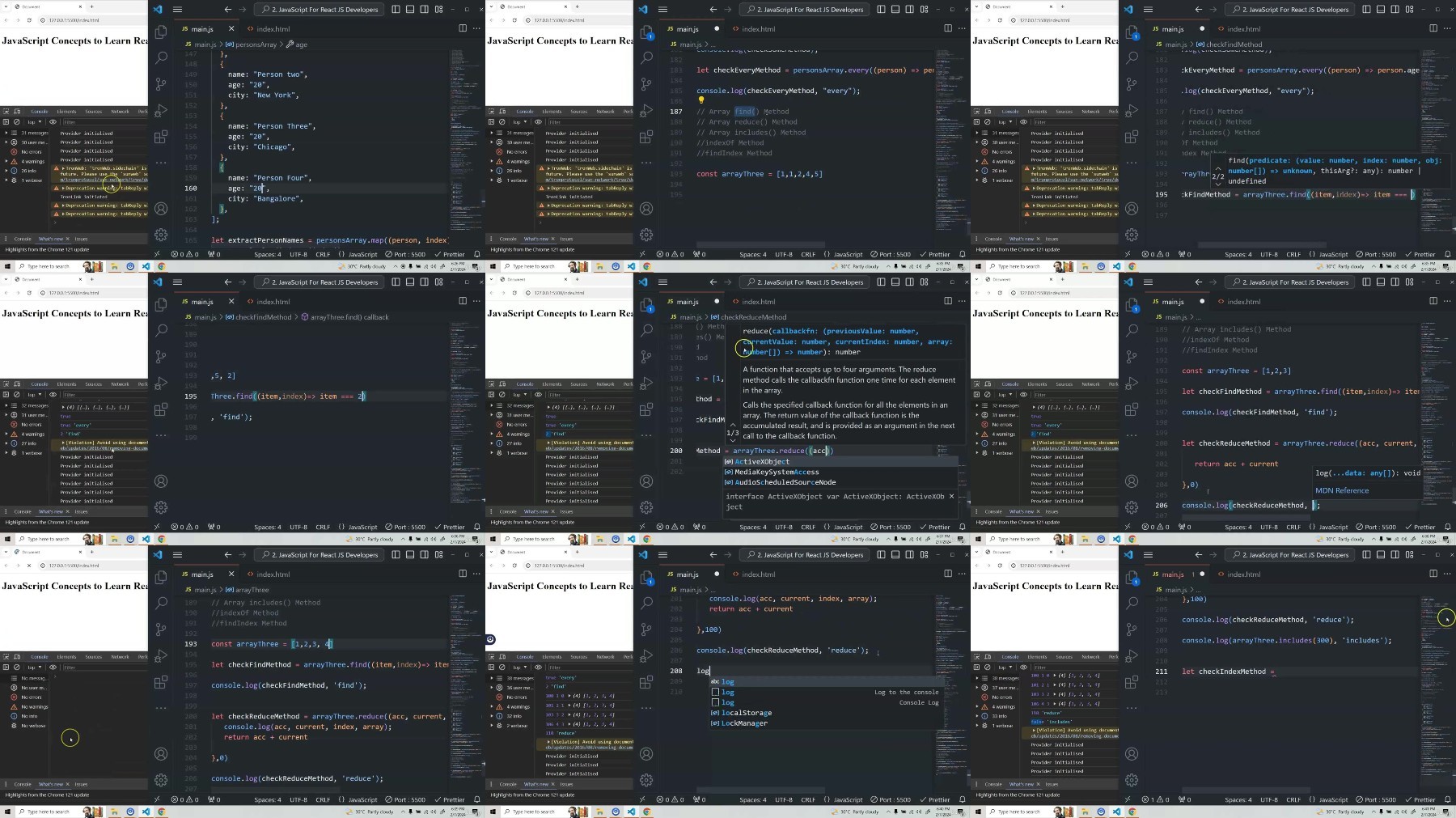Image resolution: width=1456 pixels, height=818 pixels.
Task: Click floating extension badge on page beside "log" suggestions
Action: [490, 639]
